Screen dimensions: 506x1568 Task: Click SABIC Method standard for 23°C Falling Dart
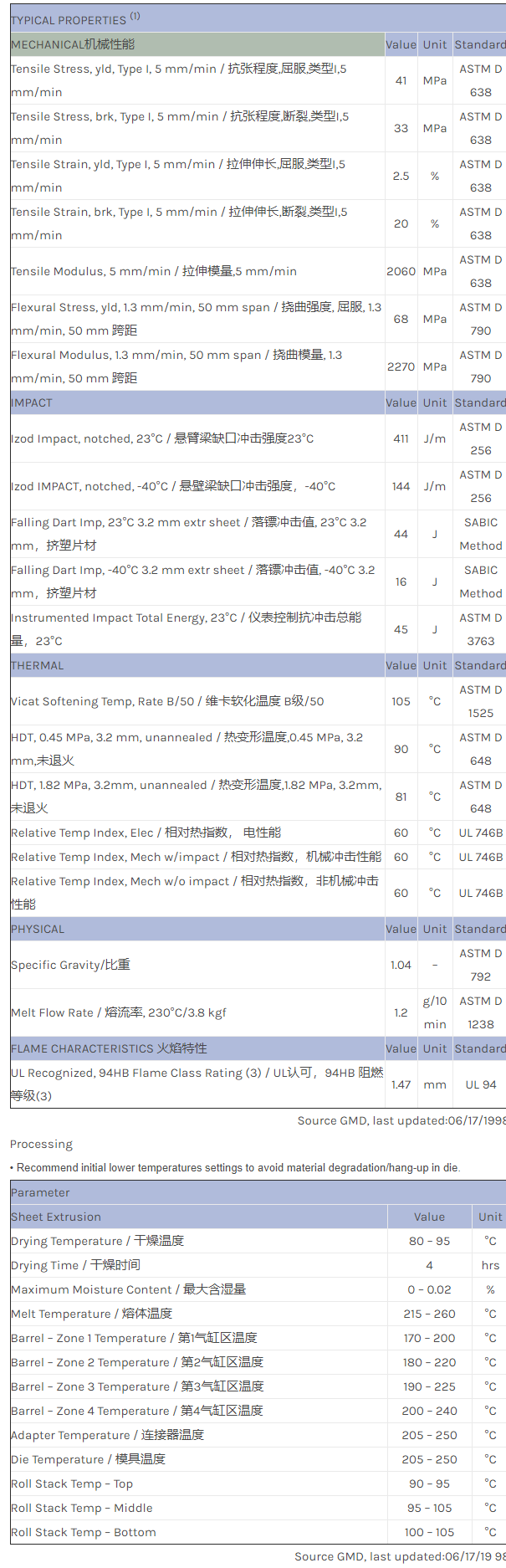pyautogui.click(x=480, y=534)
